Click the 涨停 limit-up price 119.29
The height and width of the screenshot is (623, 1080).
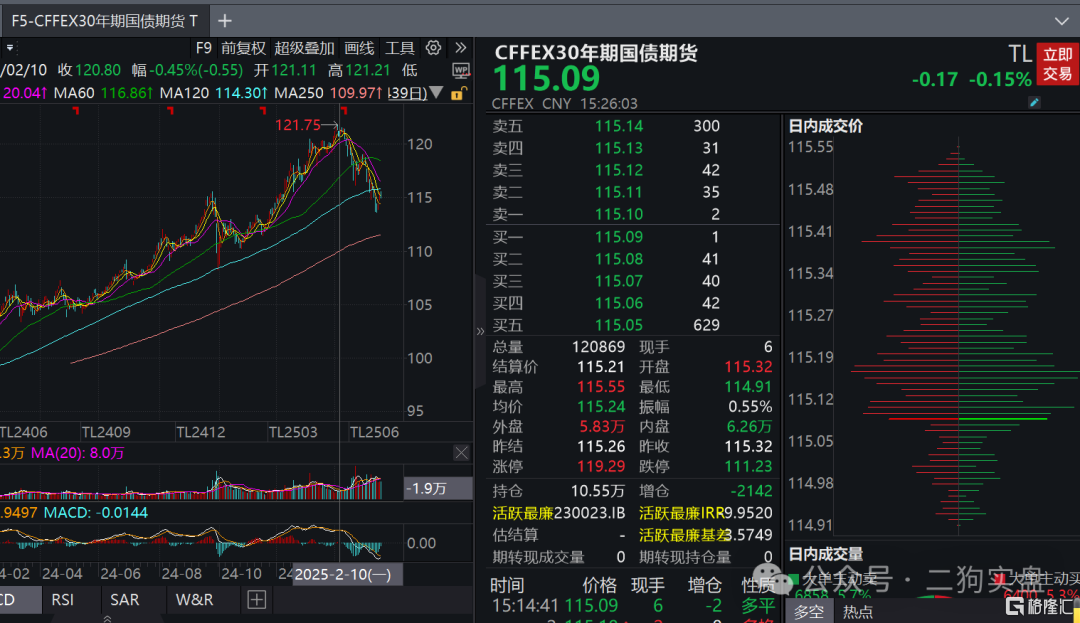(x=601, y=467)
